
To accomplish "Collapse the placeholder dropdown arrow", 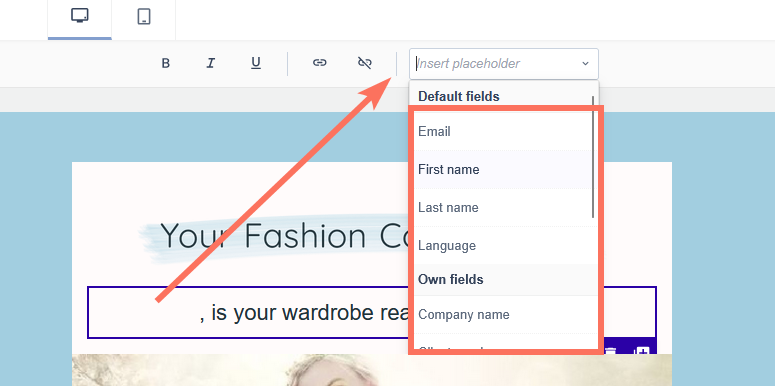I will (586, 64).
